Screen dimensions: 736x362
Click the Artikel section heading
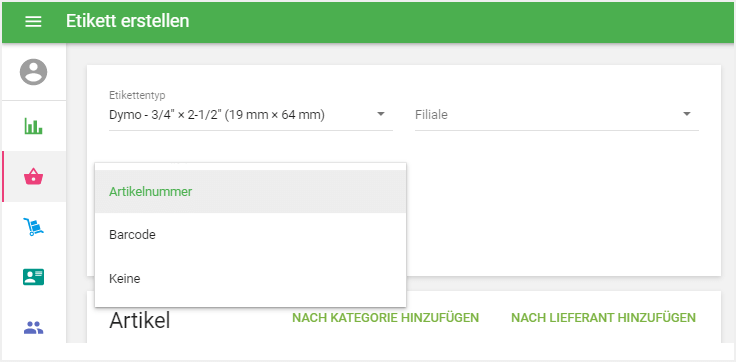pos(139,320)
